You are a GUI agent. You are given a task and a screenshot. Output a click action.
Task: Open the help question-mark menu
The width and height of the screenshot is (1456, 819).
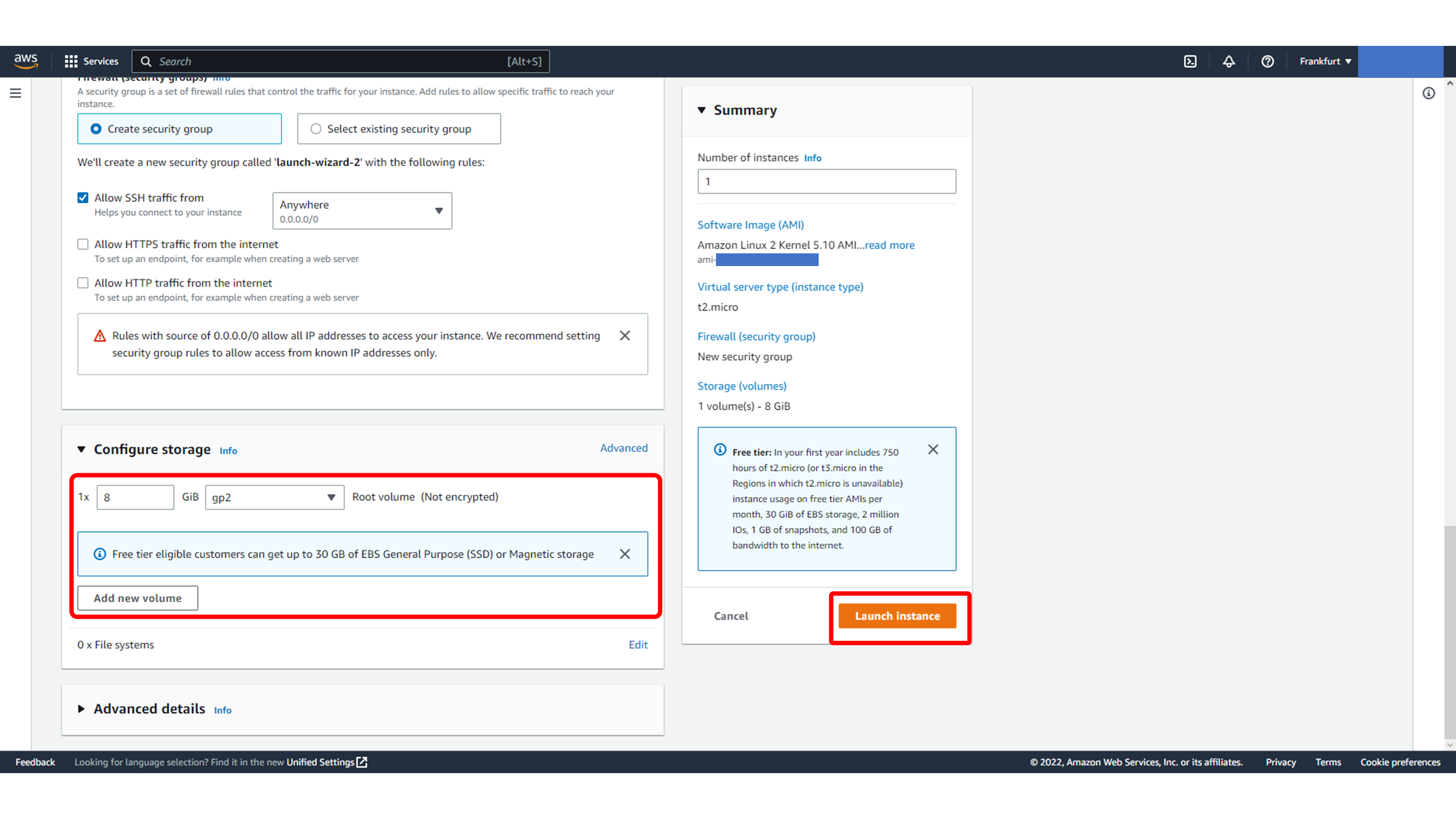1267,61
